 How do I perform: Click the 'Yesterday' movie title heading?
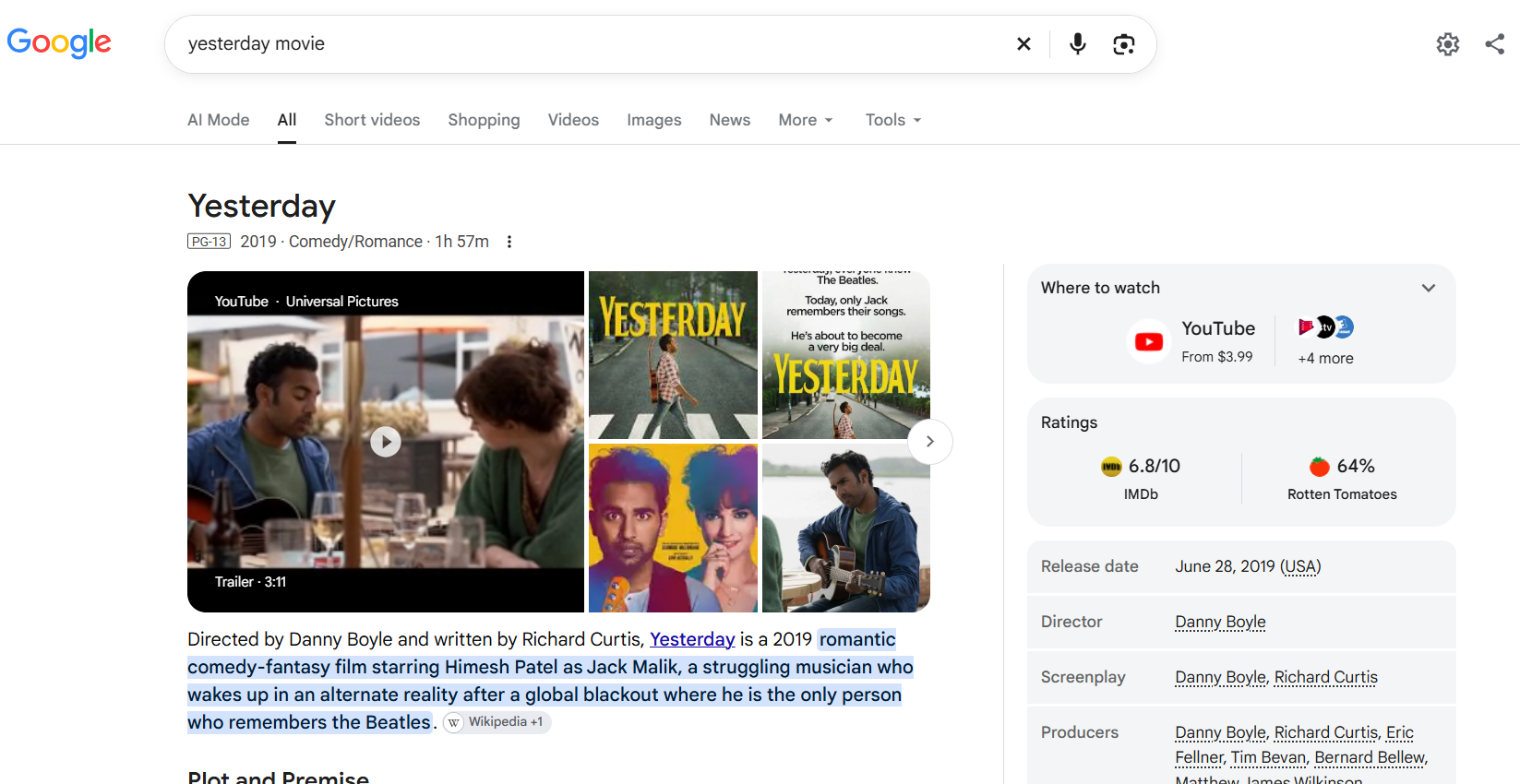(261, 206)
